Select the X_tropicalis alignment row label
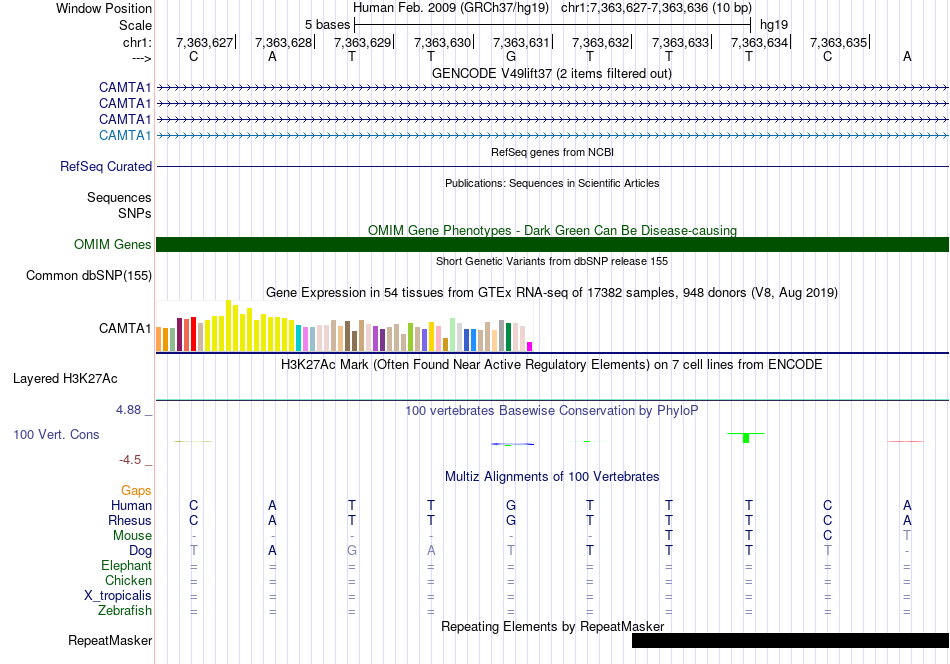Viewport: 950px width, 664px height. (x=118, y=596)
